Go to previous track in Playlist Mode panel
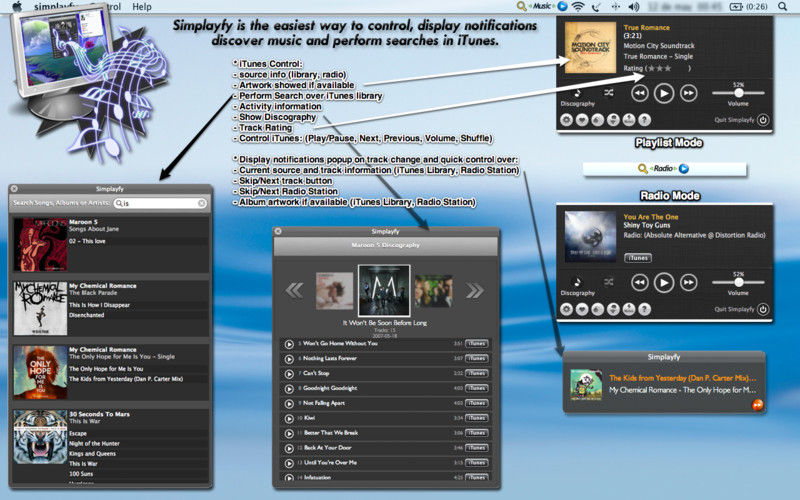The image size is (800, 500). pos(639,93)
